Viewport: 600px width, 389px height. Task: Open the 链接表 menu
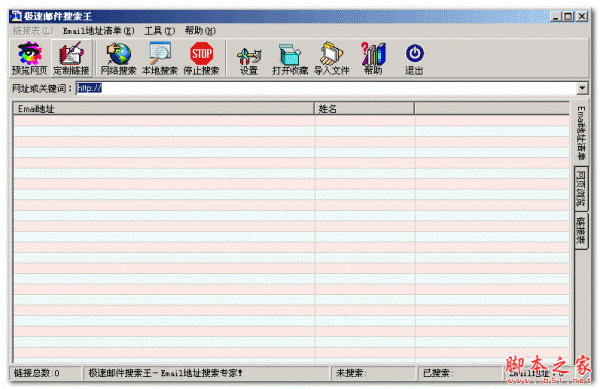[x=33, y=31]
